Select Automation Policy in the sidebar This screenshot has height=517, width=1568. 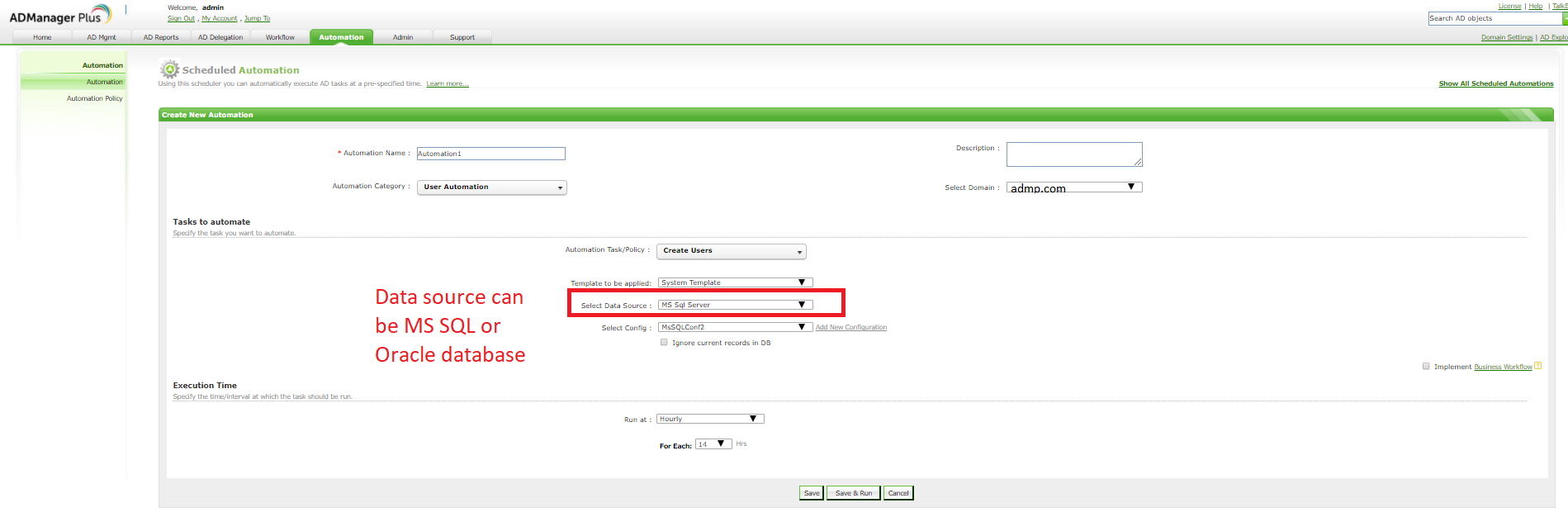pyautogui.click(x=95, y=98)
